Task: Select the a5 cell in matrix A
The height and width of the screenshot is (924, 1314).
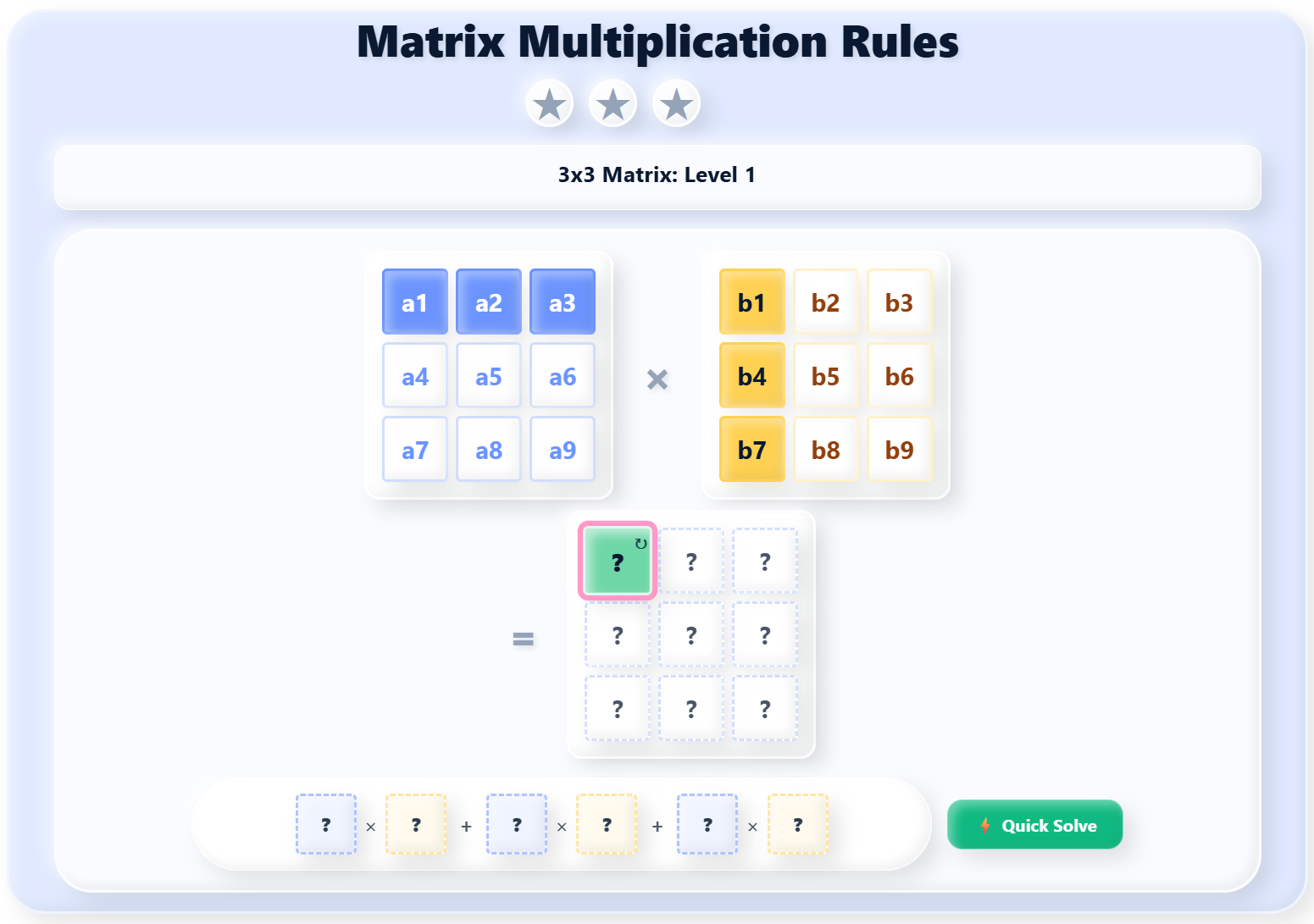Action: coord(488,375)
